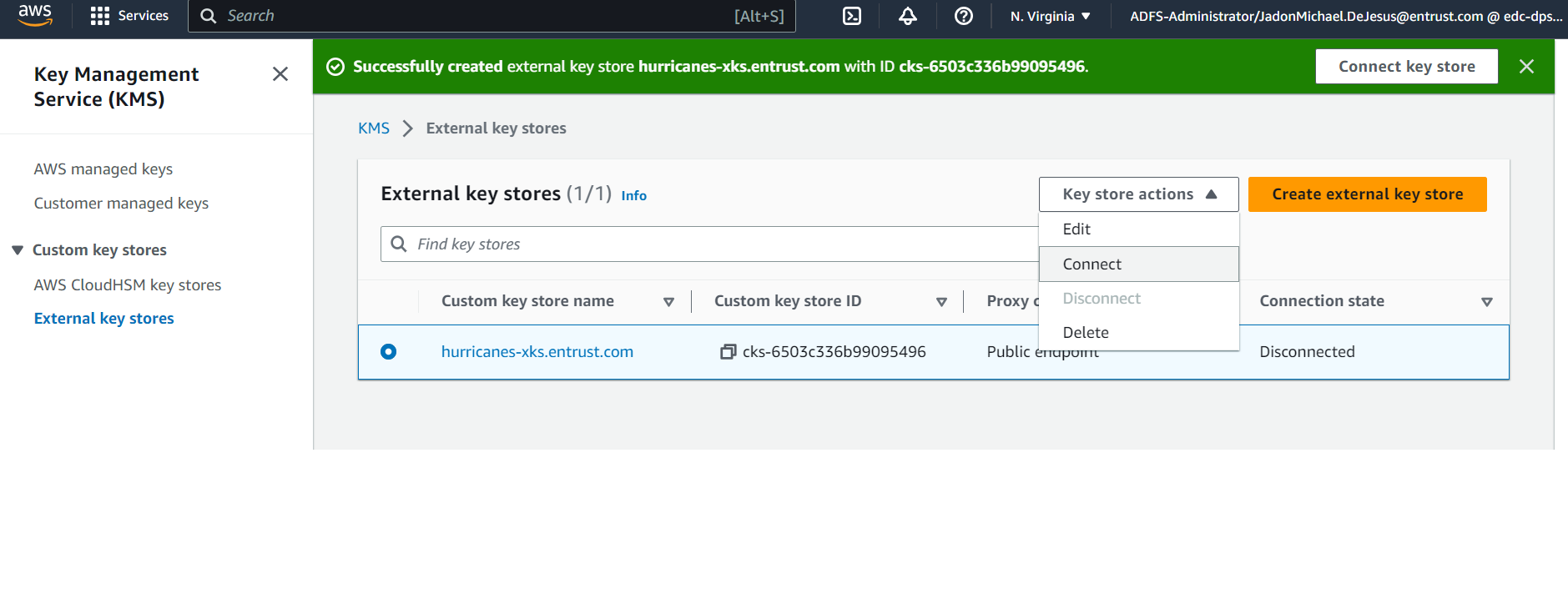1568x614 pixels.
Task: Open the Services grid menu
Action: point(129,16)
